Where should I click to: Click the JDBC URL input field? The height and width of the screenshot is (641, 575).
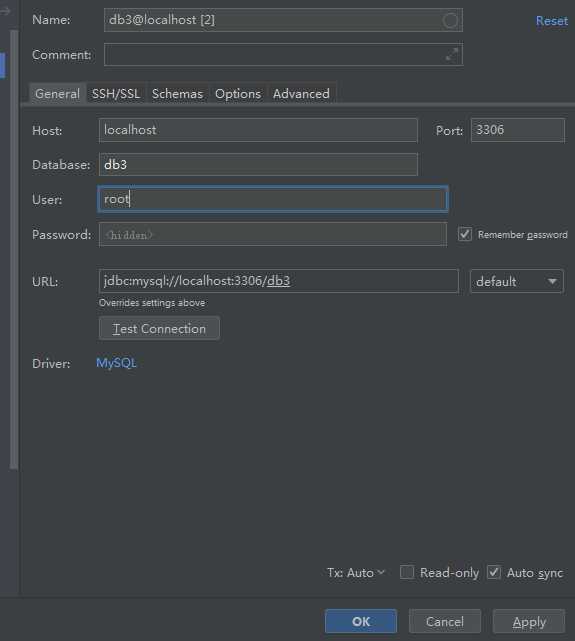[x=278, y=281]
